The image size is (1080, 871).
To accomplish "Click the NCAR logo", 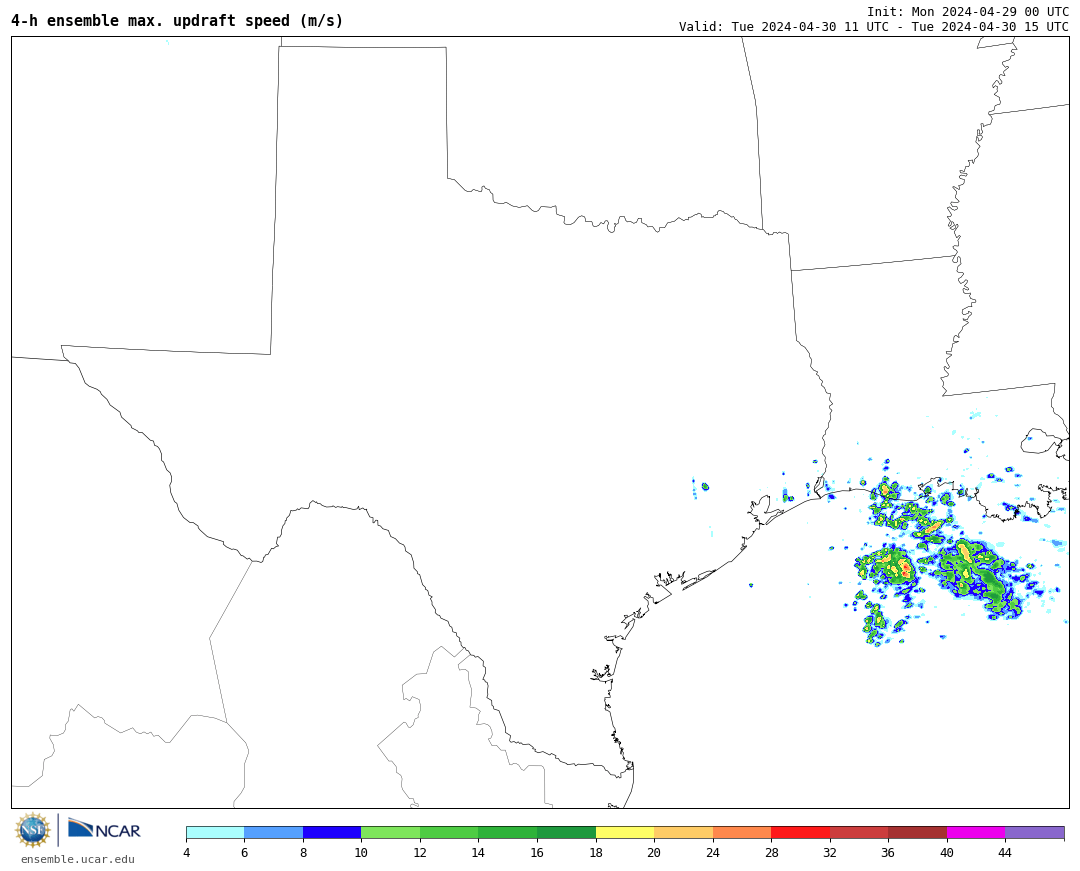I will (104, 829).
